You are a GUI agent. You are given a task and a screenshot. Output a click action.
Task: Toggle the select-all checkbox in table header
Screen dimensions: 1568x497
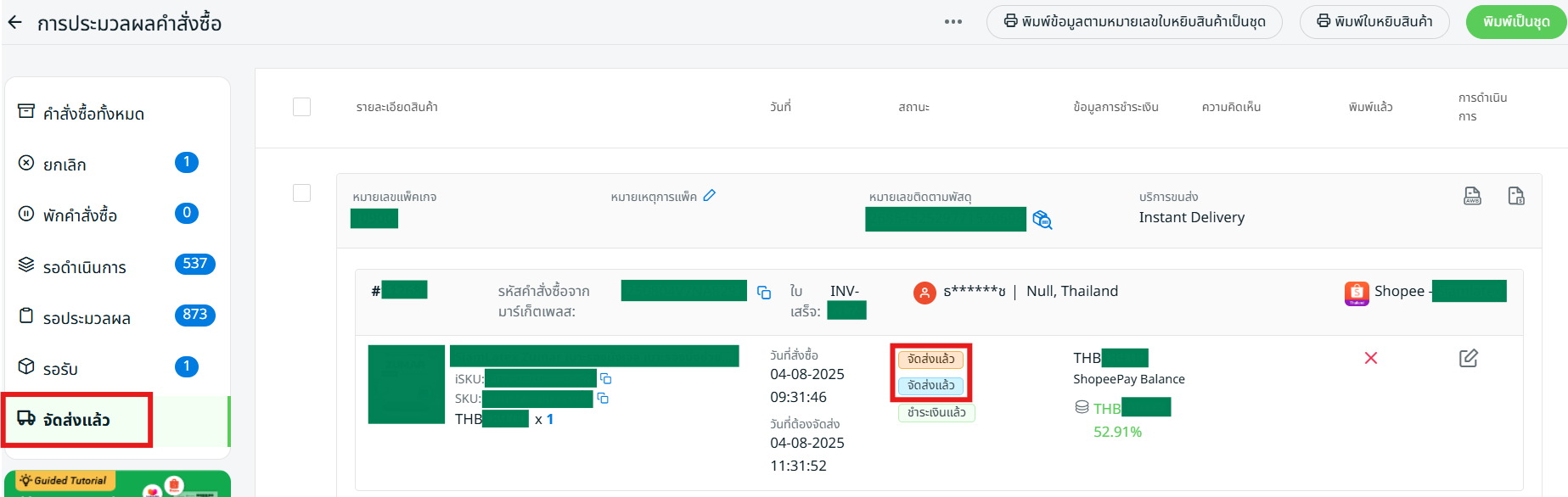301,107
